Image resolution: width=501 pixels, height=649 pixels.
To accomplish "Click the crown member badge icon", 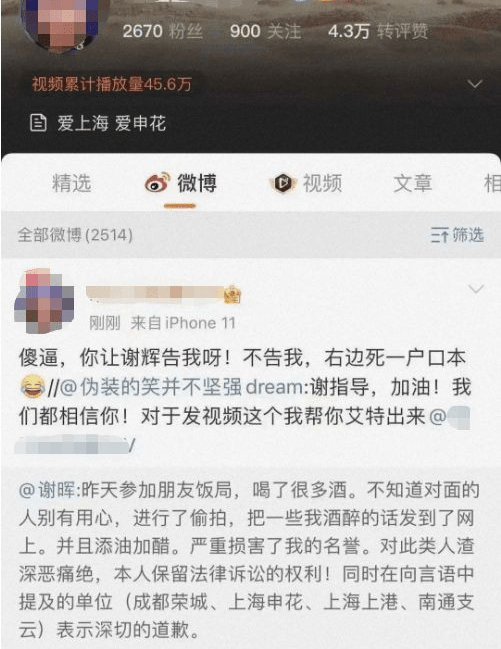I will 233,294.
